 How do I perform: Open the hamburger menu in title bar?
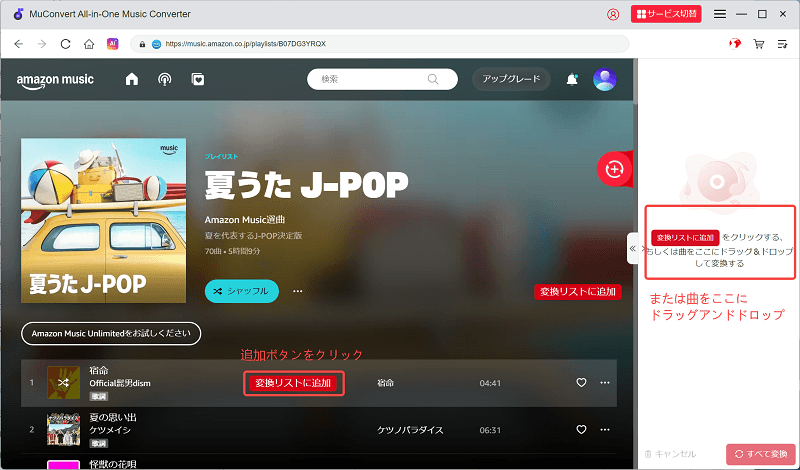click(x=720, y=14)
